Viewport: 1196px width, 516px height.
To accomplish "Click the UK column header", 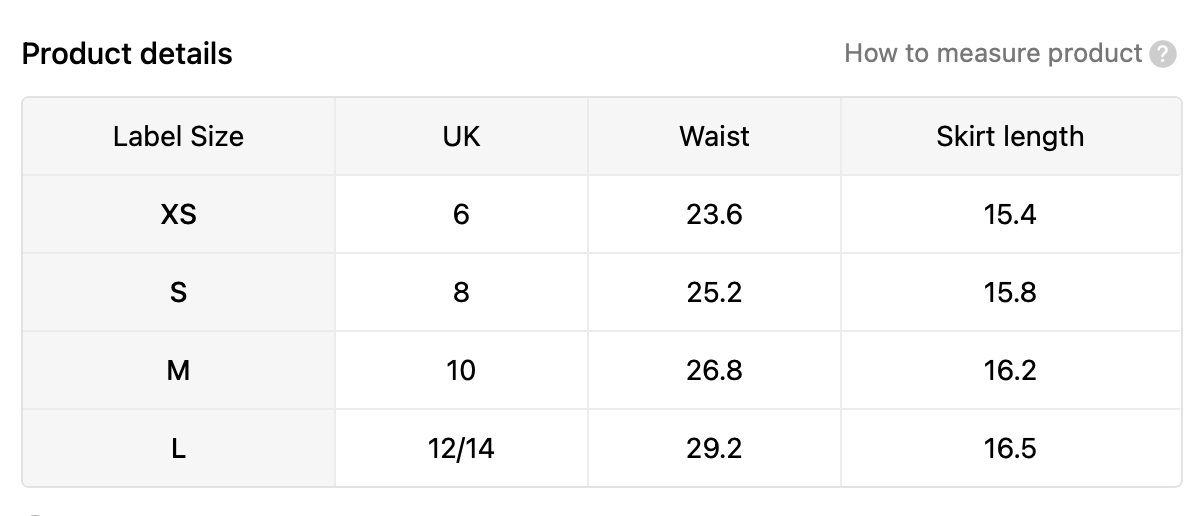I will coord(461,137).
